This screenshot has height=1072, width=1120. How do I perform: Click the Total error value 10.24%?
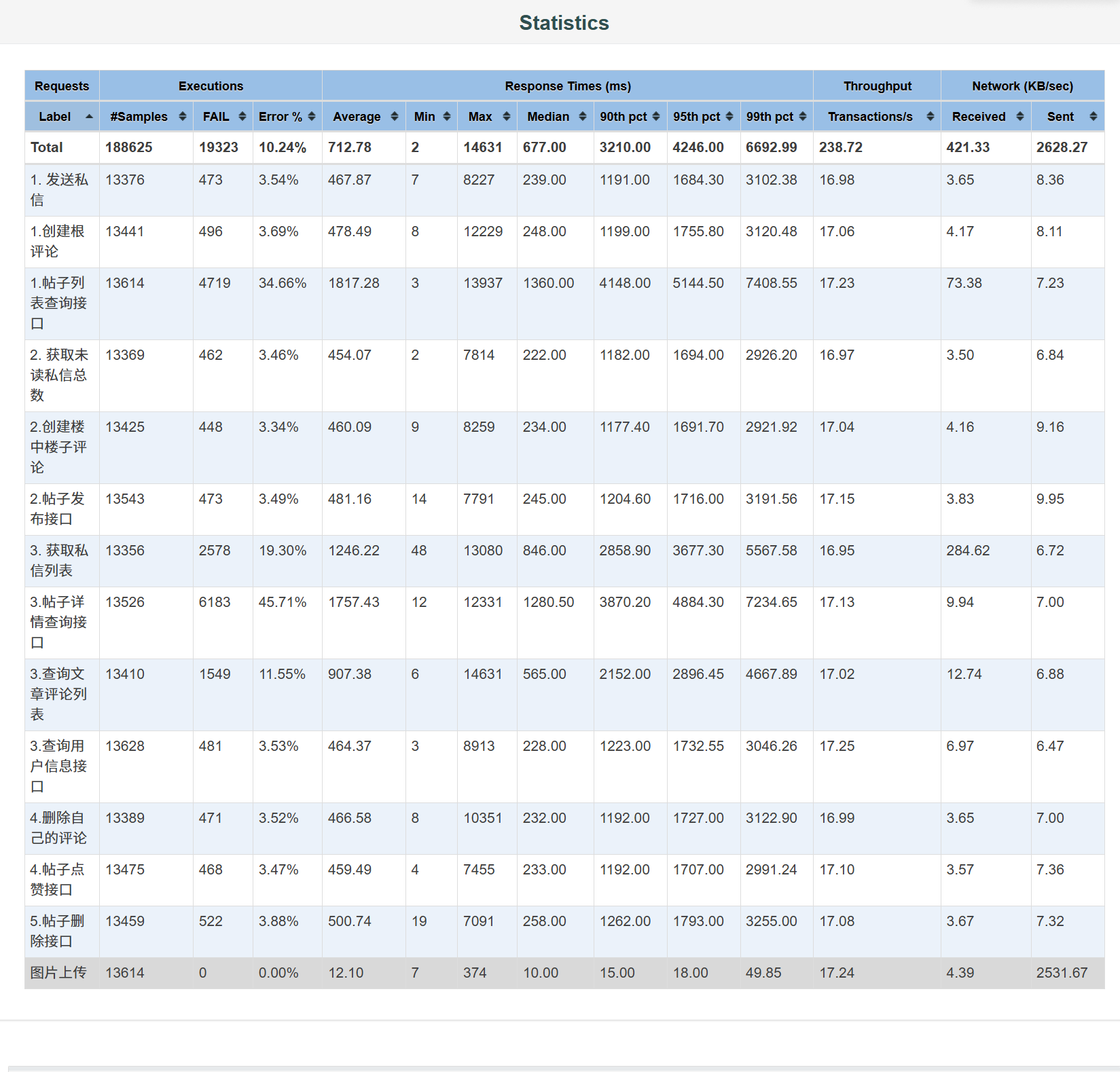click(283, 147)
